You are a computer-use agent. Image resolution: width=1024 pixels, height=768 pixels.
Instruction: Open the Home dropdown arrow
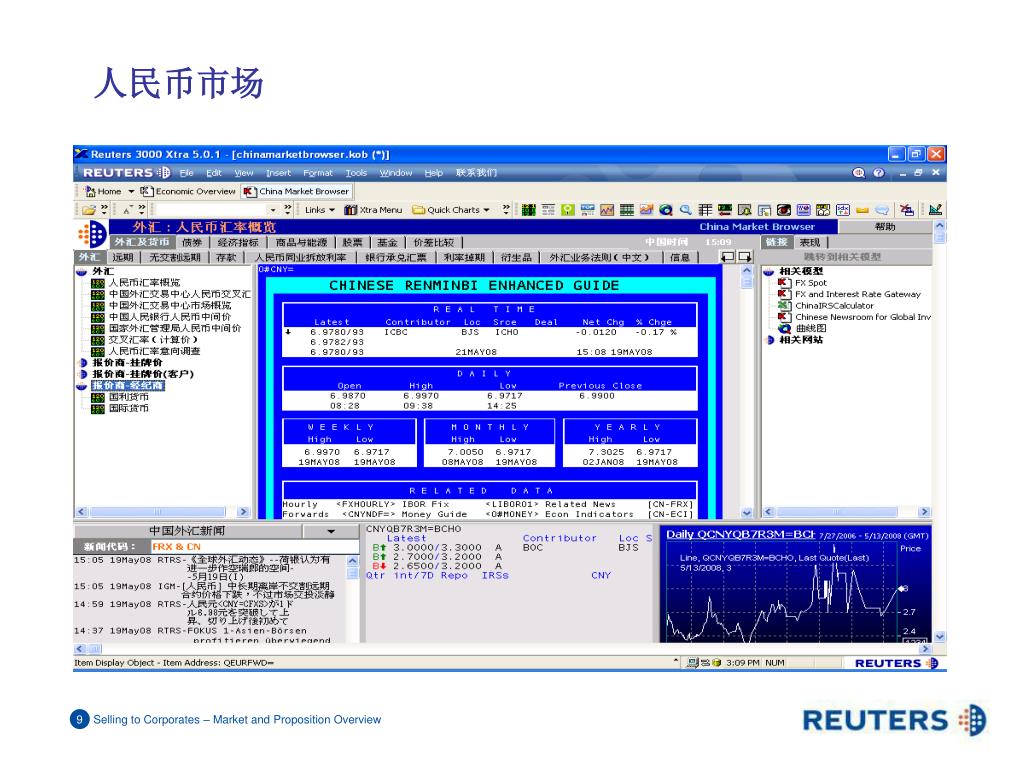pyautogui.click(x=131, y=191)
